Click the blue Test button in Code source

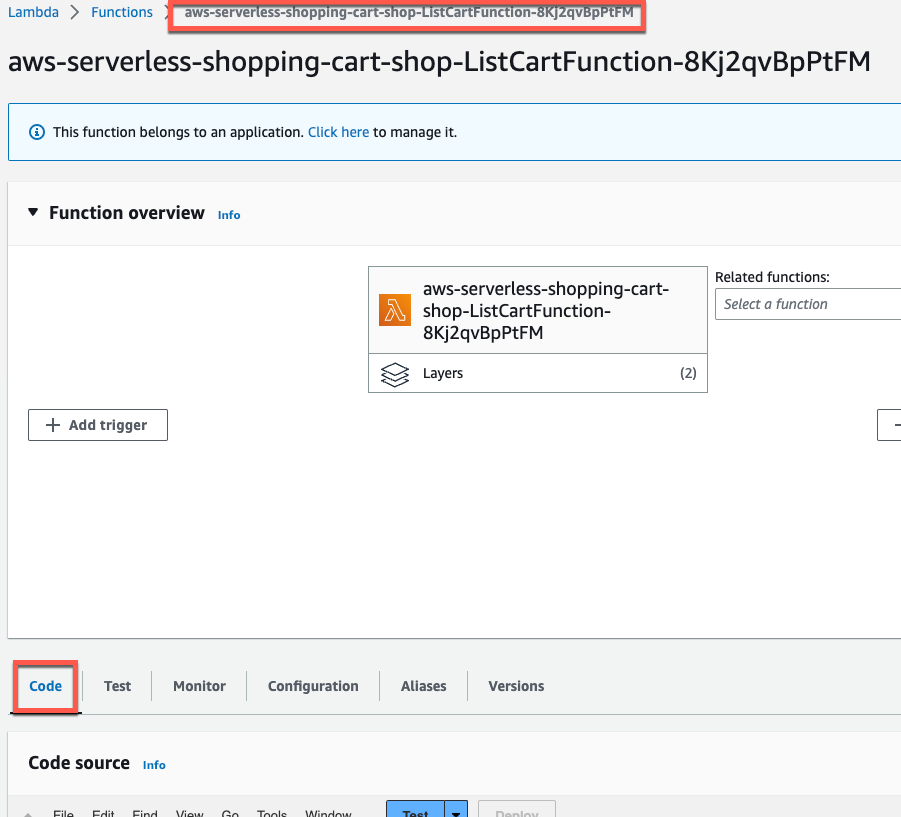pos(415,811)
